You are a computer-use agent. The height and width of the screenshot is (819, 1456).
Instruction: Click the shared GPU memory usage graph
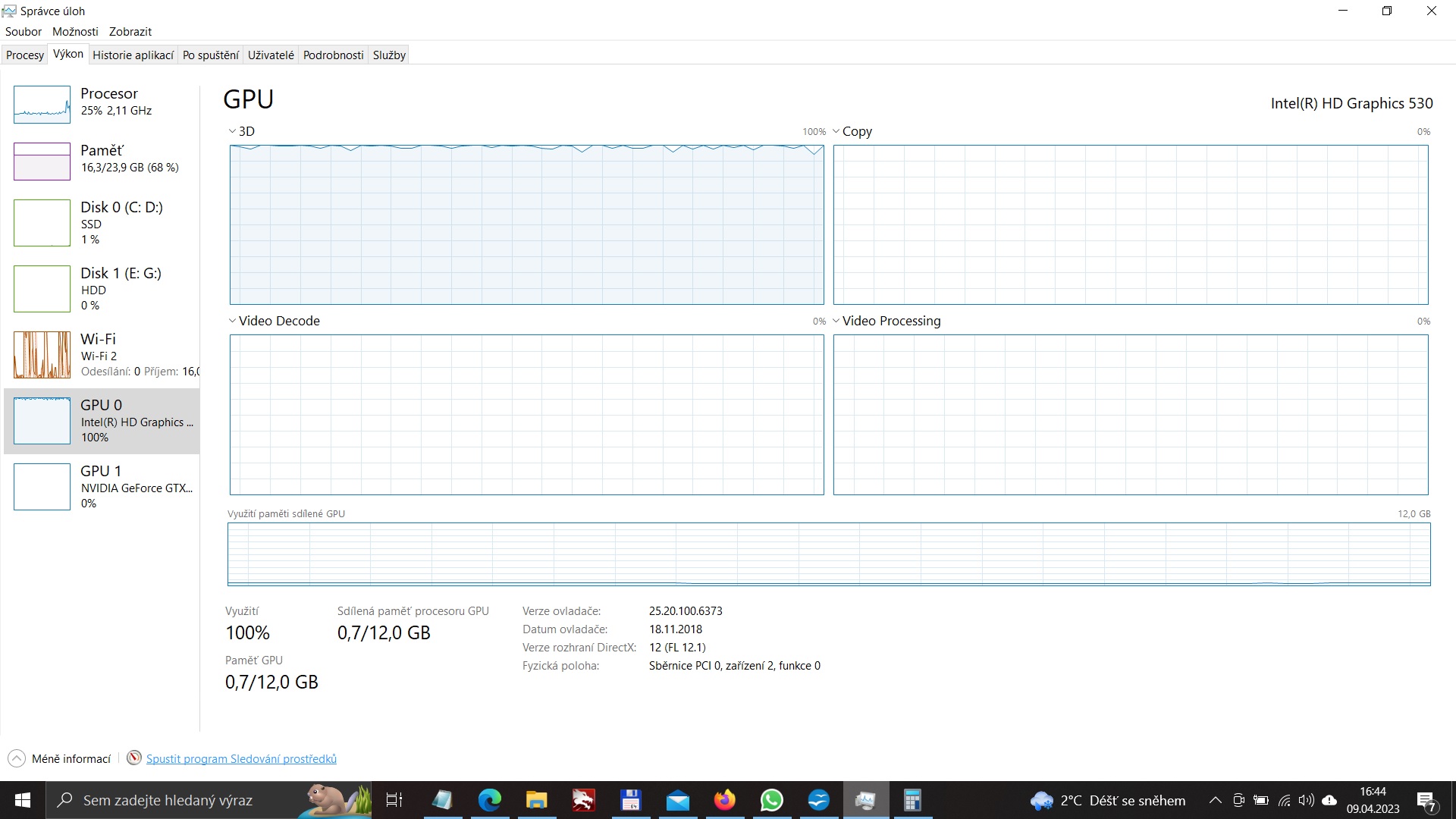click(x=828, y=554)
